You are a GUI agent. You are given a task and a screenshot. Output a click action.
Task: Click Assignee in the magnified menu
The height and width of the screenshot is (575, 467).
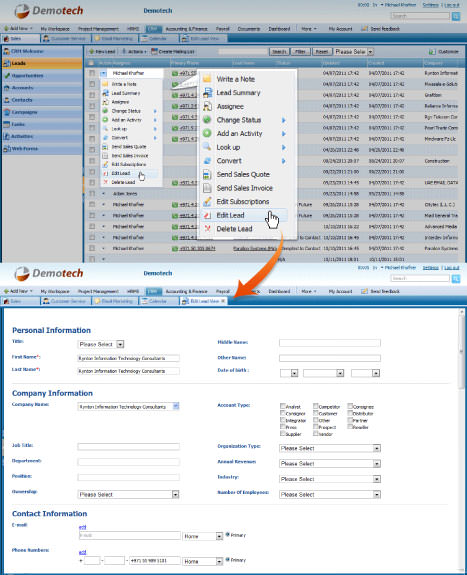pos(230,106)
